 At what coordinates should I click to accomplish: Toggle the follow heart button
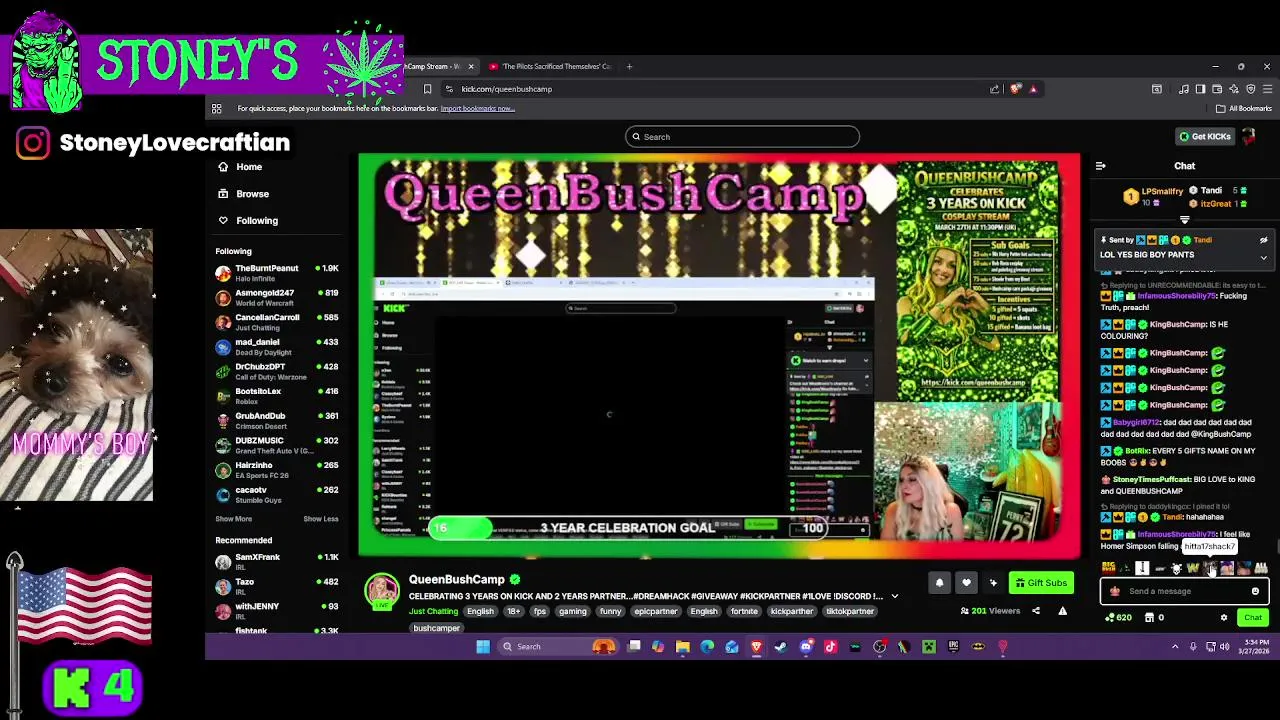pyautogui.click(x=966, y=583)
